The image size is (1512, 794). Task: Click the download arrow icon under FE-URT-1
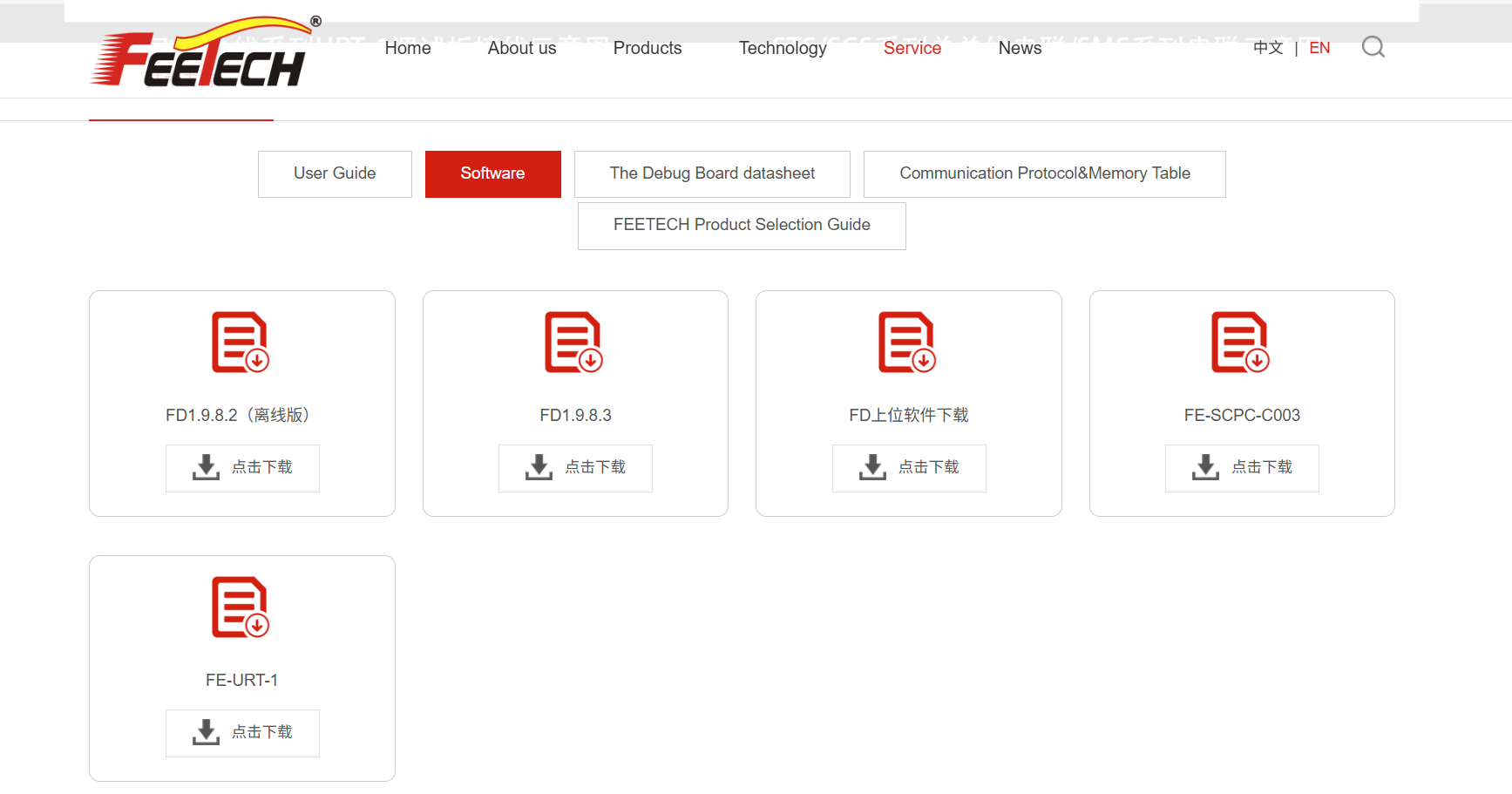206,732
